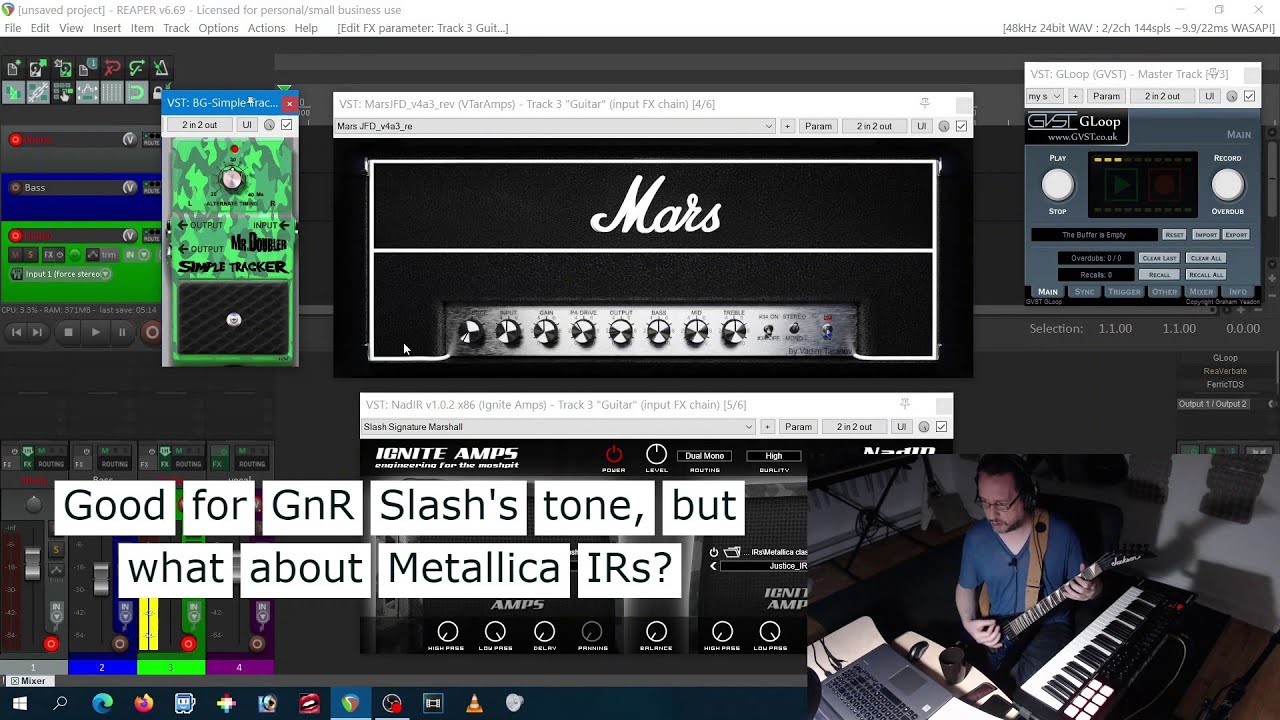
Task: Click UI button in Simple Tracker window
Action: [x=247, y=125]
